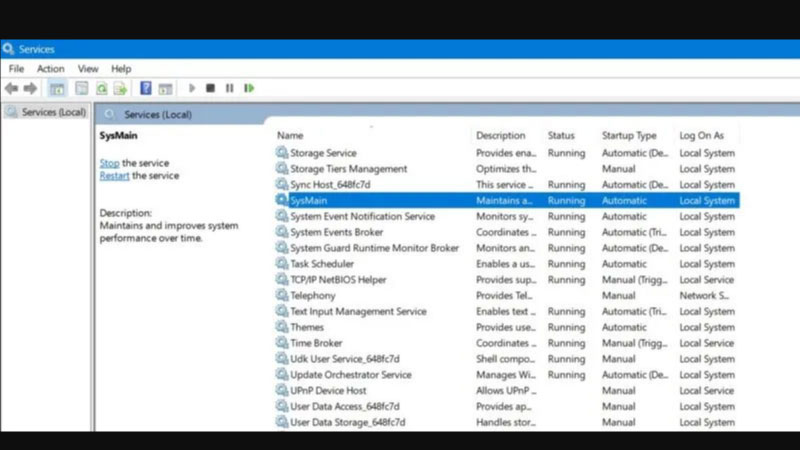
Task: Open the Action menu
Action: pyautogui.click(x=51, y=68)
